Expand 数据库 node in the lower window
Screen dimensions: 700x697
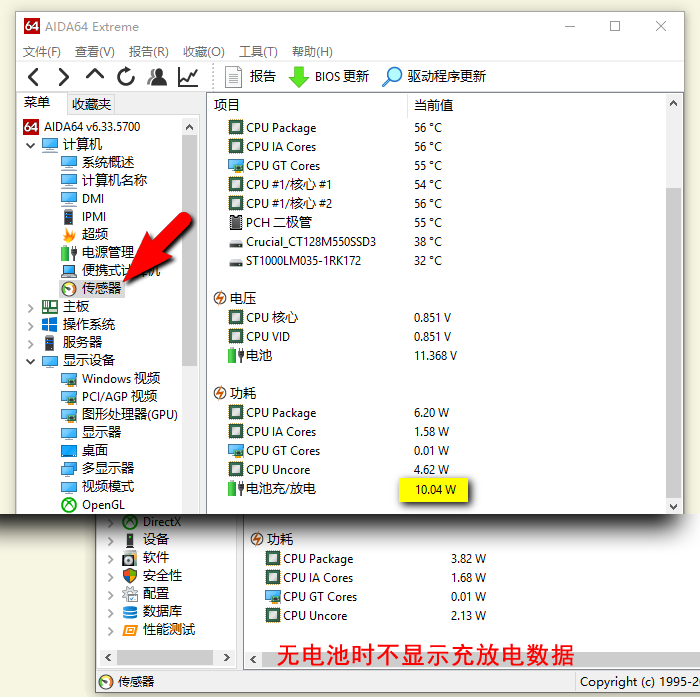[110, 613]
